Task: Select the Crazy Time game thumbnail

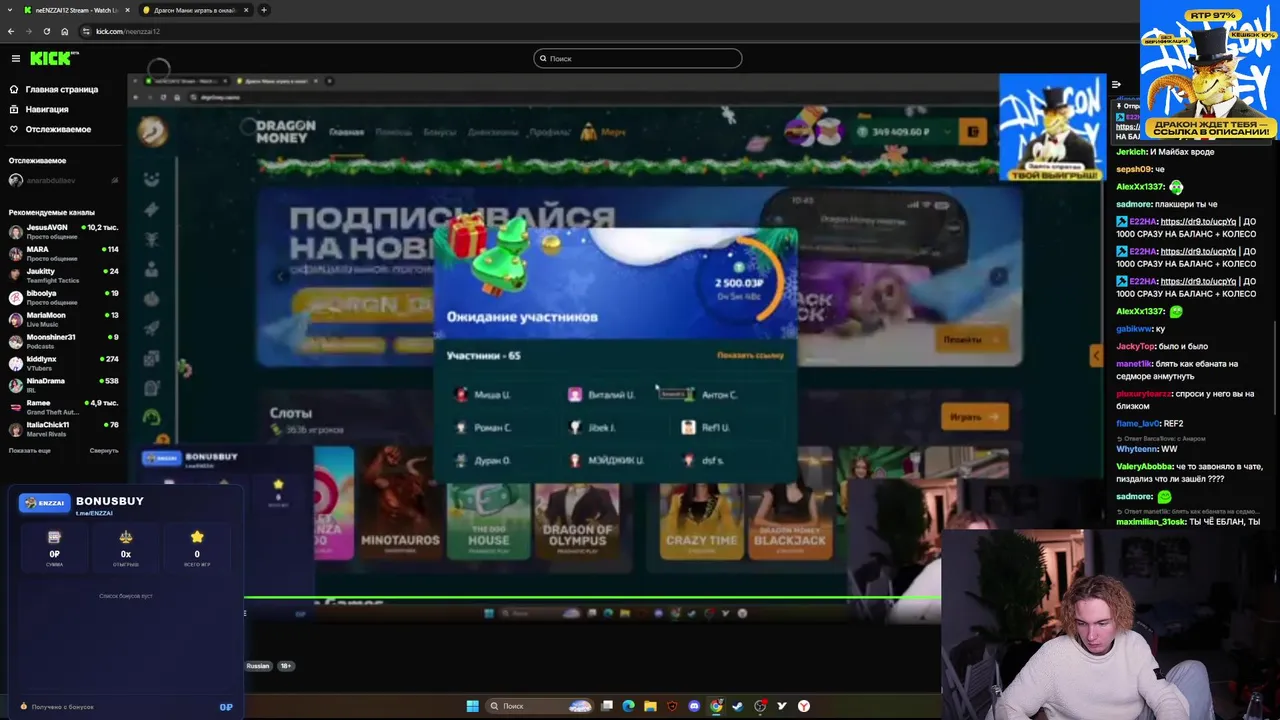Action: [702, 503]
